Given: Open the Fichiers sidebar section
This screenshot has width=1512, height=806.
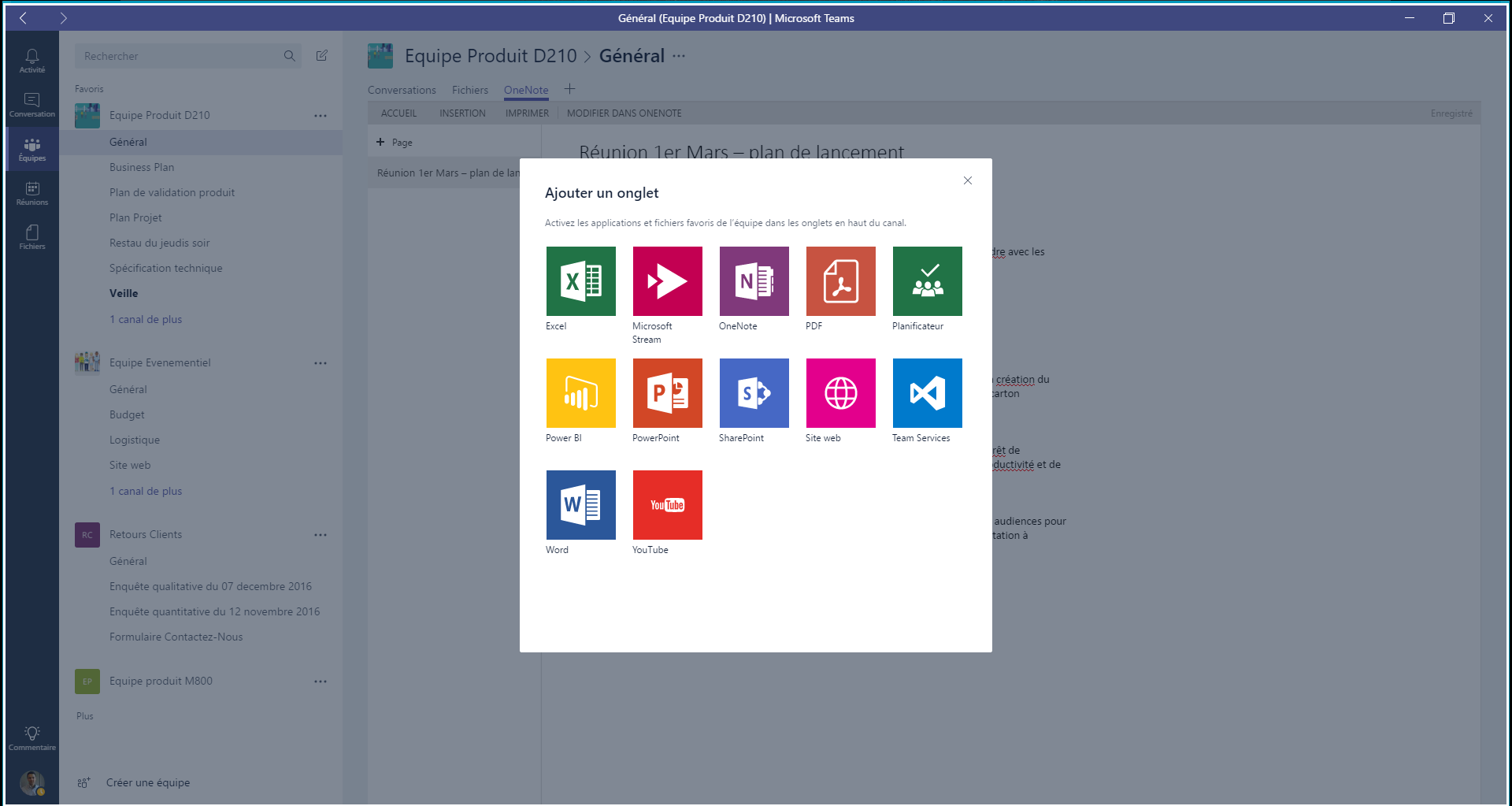Looking at the screenshot, I should tap(32, 237).
